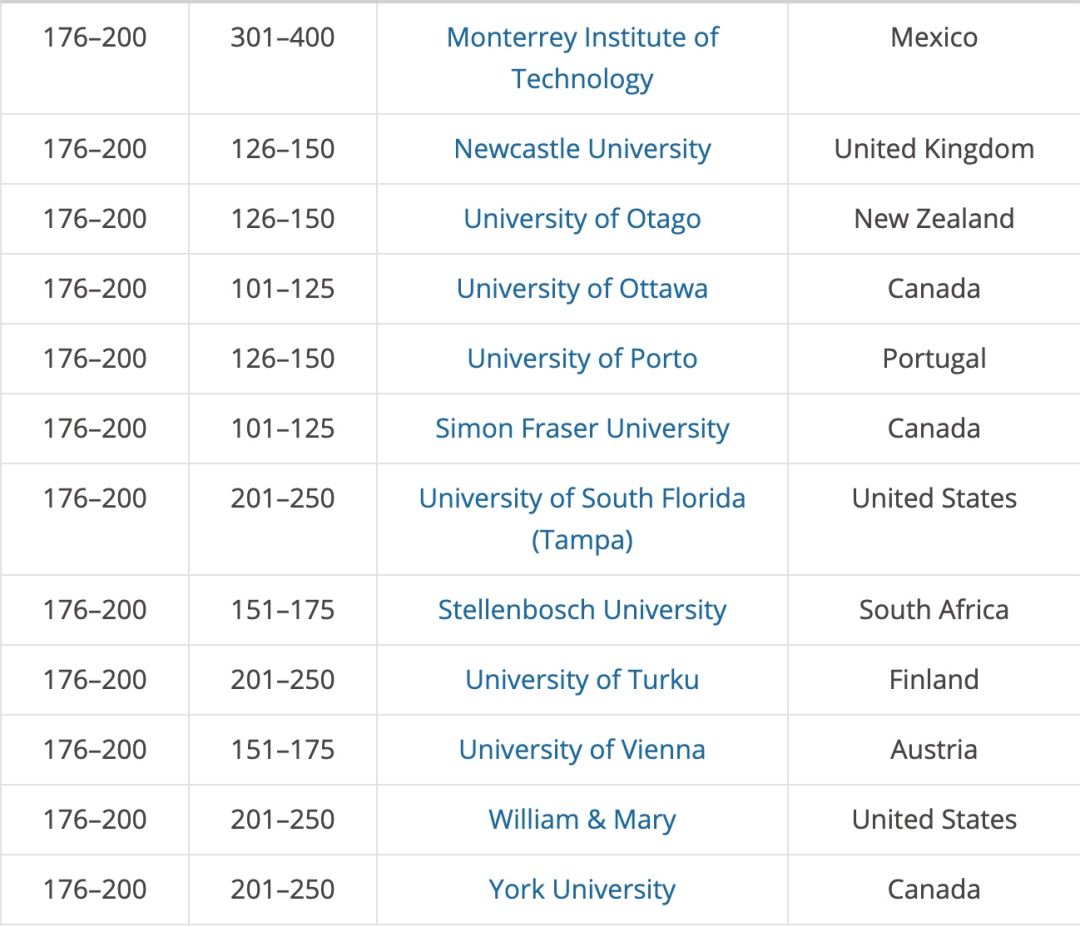Click the Newcastle University link
The width and height of the screenshot is (1080, 927).
(582, 149)
